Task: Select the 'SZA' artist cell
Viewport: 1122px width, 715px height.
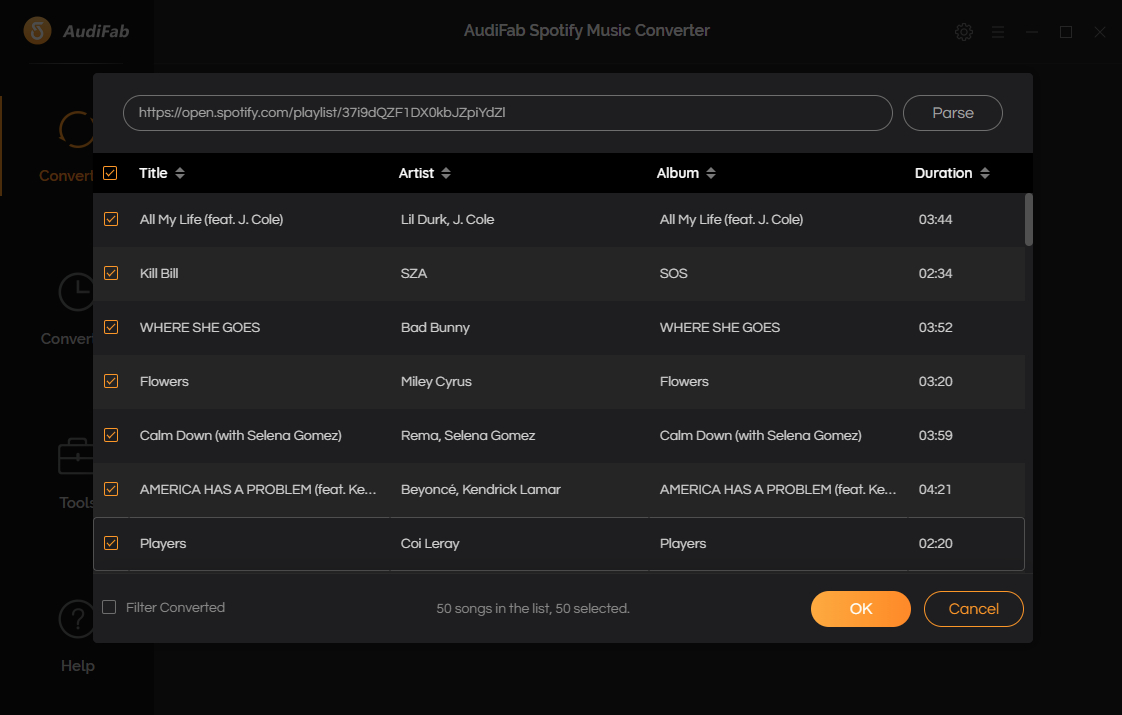Action: 414,273
